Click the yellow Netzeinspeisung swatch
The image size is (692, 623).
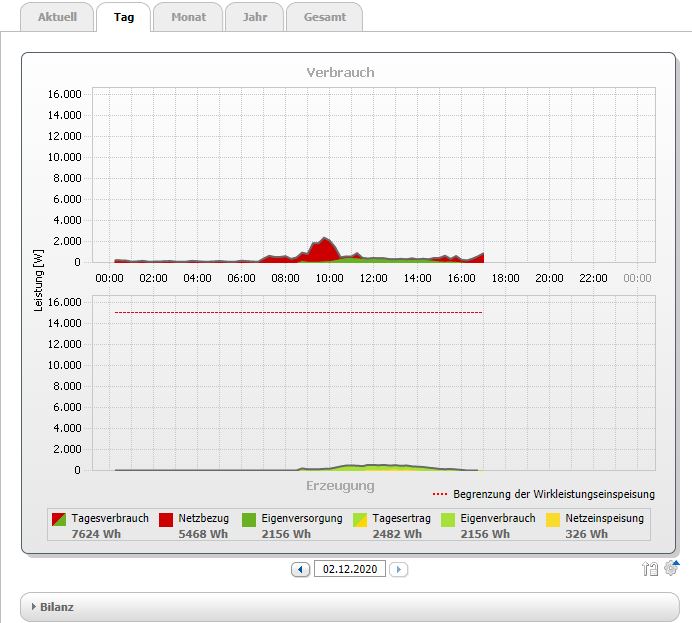click(553, 519)
